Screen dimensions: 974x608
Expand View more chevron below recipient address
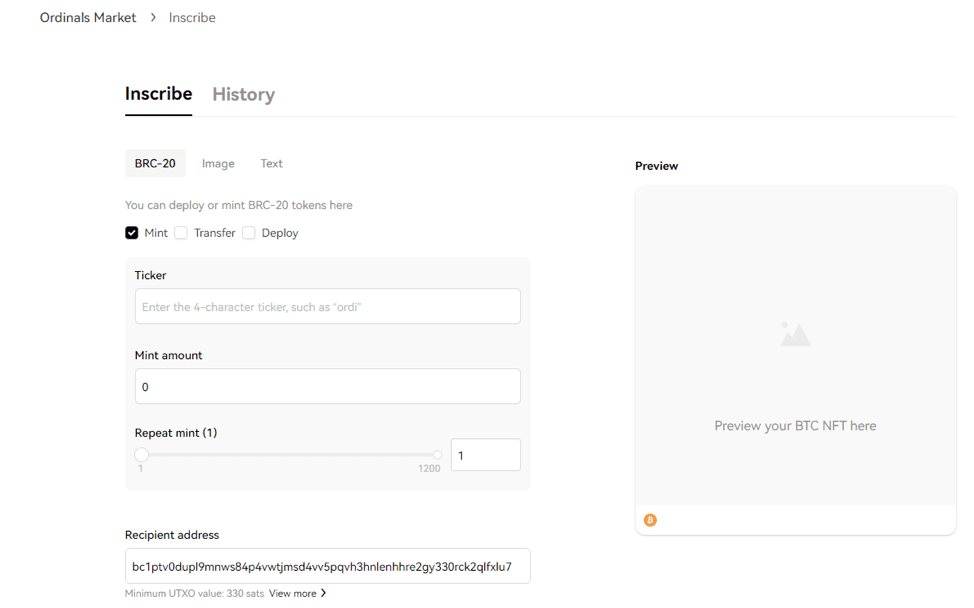323,593
